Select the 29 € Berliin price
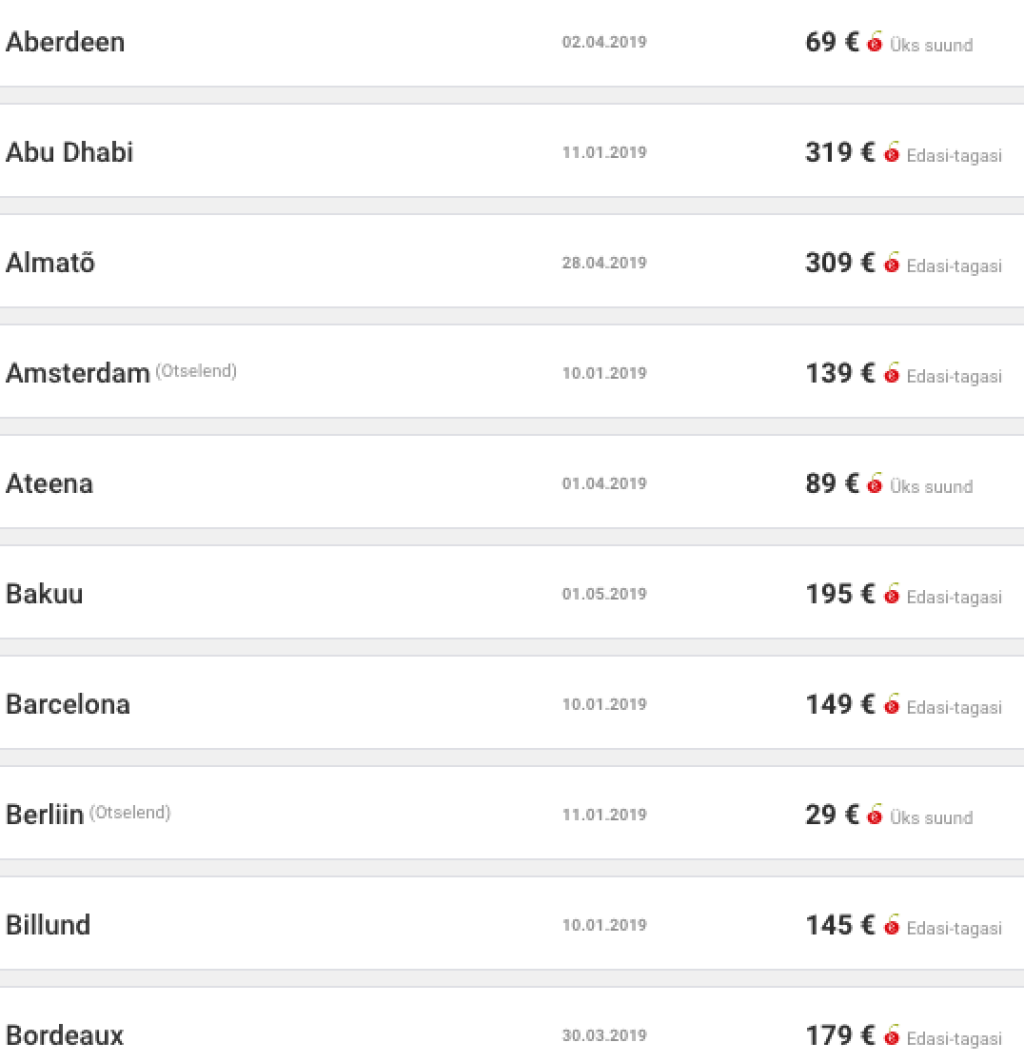The image size is (1024, 1062). (832, 815)
